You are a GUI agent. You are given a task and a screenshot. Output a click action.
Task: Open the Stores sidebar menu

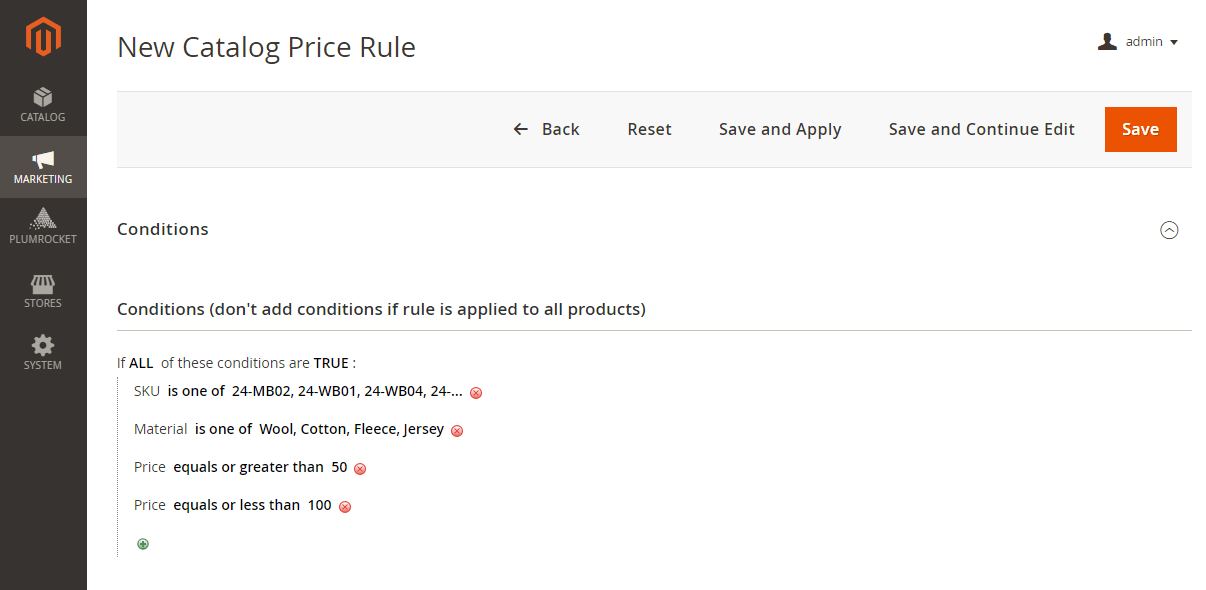(x=43, y=291)
